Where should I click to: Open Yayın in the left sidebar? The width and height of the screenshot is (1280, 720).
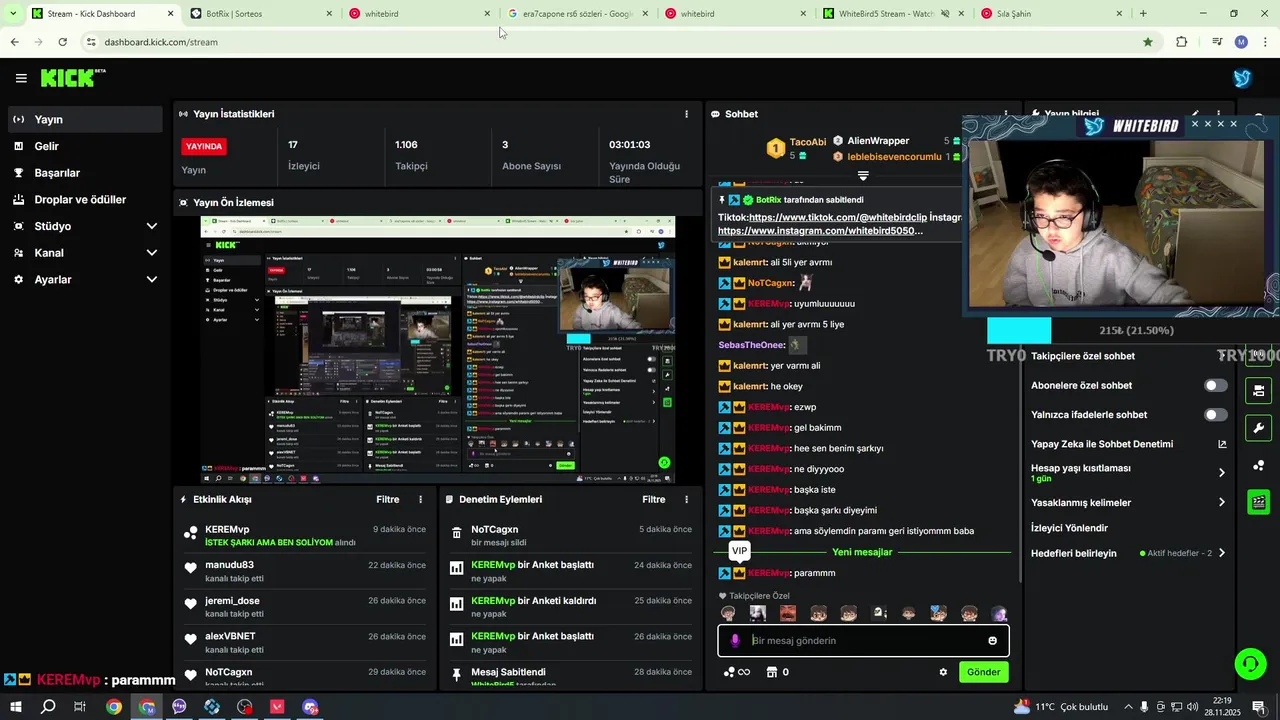point(84,119)
